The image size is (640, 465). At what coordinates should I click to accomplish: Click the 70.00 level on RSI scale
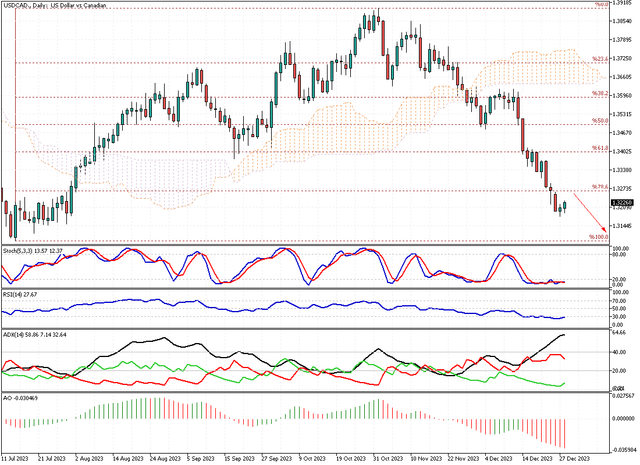coord(620,301)
